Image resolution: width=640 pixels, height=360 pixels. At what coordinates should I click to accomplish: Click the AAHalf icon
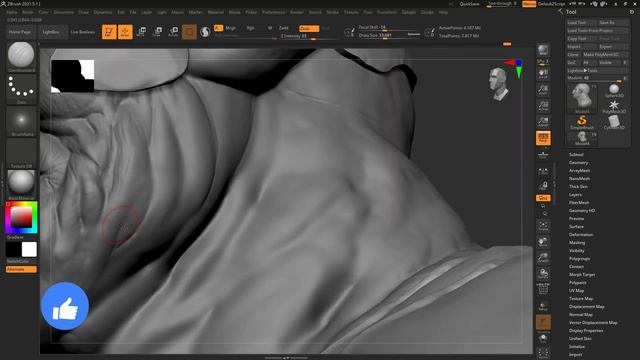[x=543, y=122]
